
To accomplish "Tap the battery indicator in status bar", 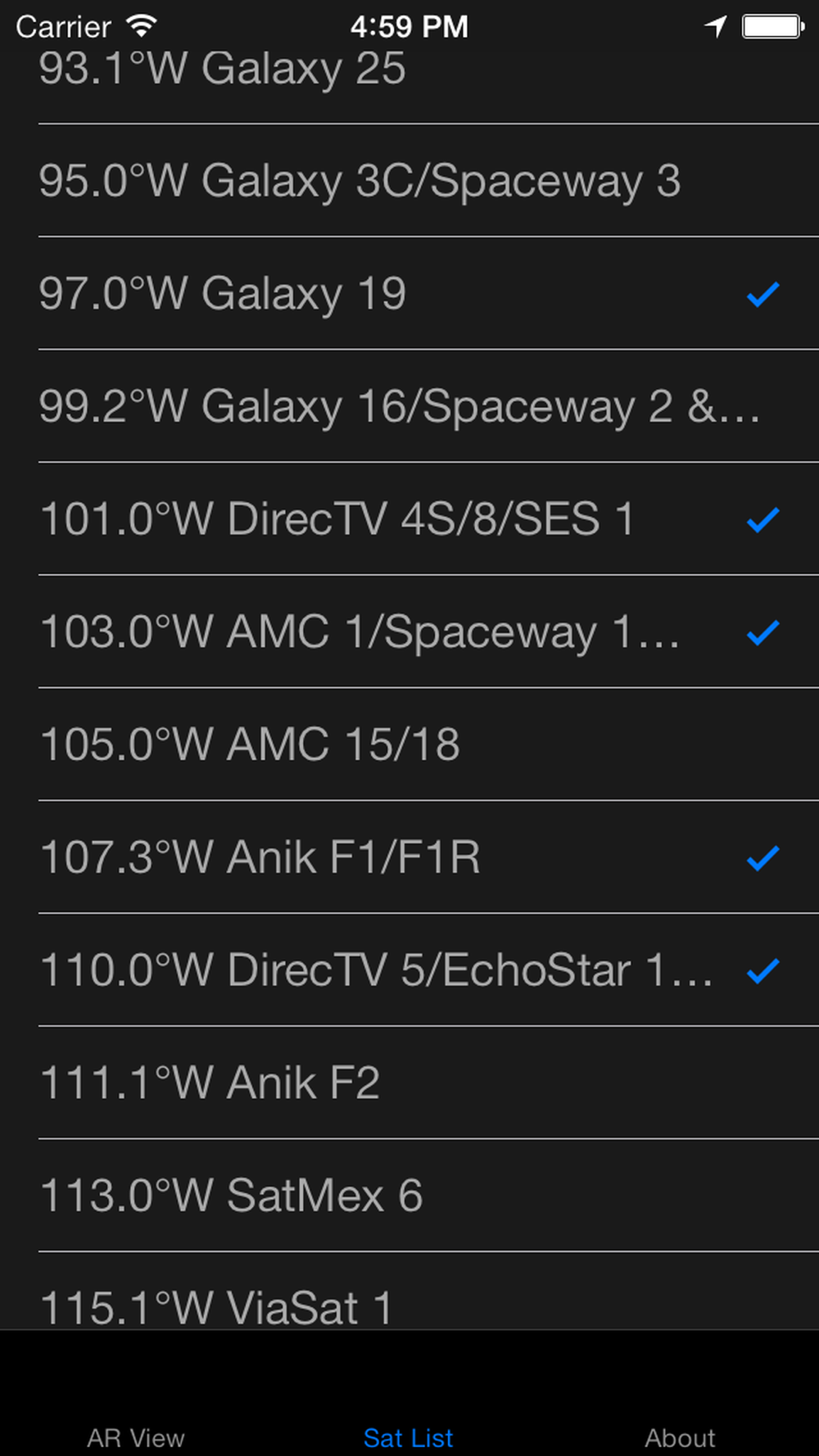I will click(771, 27).
